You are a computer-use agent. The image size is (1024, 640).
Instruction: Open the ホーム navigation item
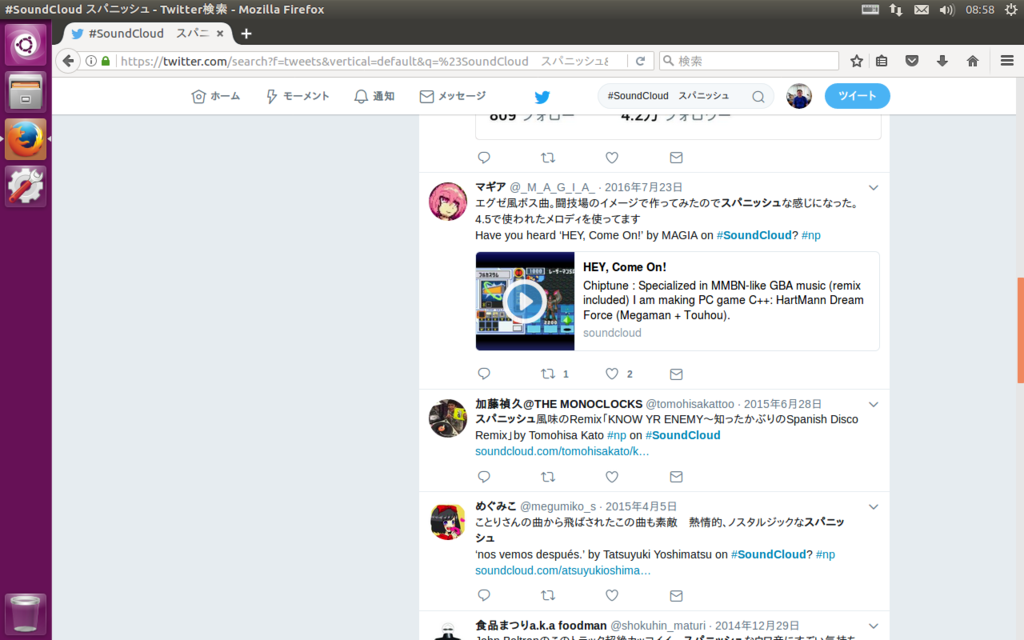(x=216, y=96)
